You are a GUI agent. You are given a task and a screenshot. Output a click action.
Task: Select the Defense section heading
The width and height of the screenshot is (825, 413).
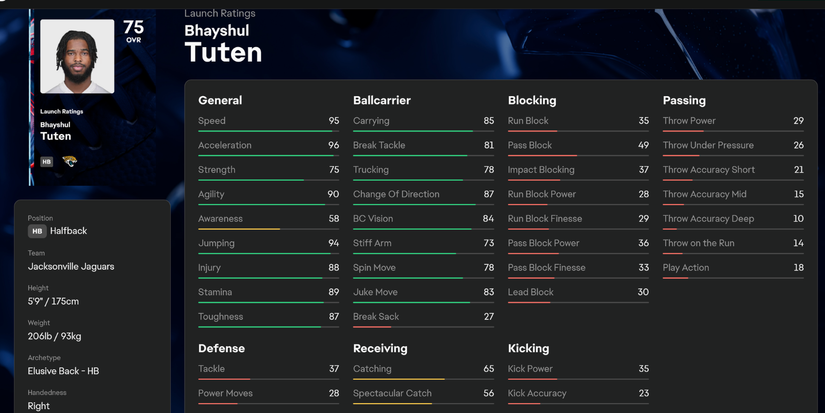[221, 348]
